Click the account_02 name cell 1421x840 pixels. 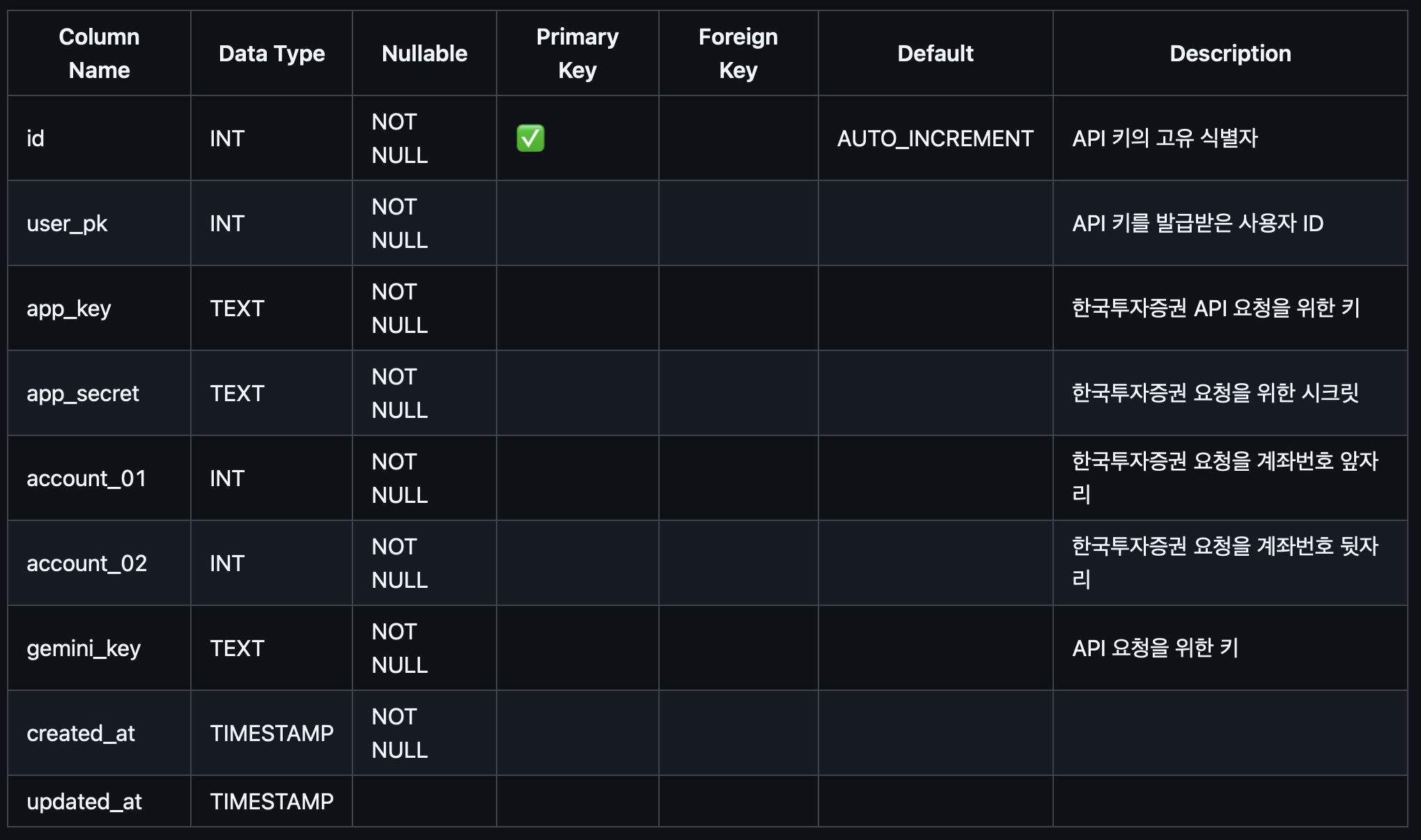click(99, 563)
